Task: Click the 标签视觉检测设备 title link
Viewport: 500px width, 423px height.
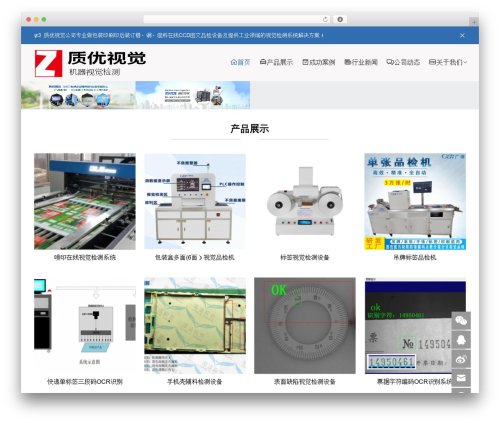Action: pyautogui.click(x=305, y=257)
